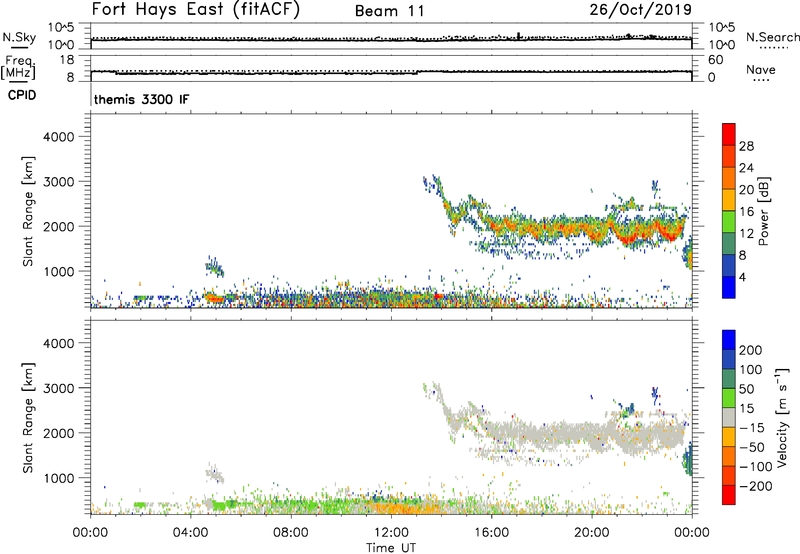Click the '04:00' time axis label
800x554 pixels.
point(190,533)
